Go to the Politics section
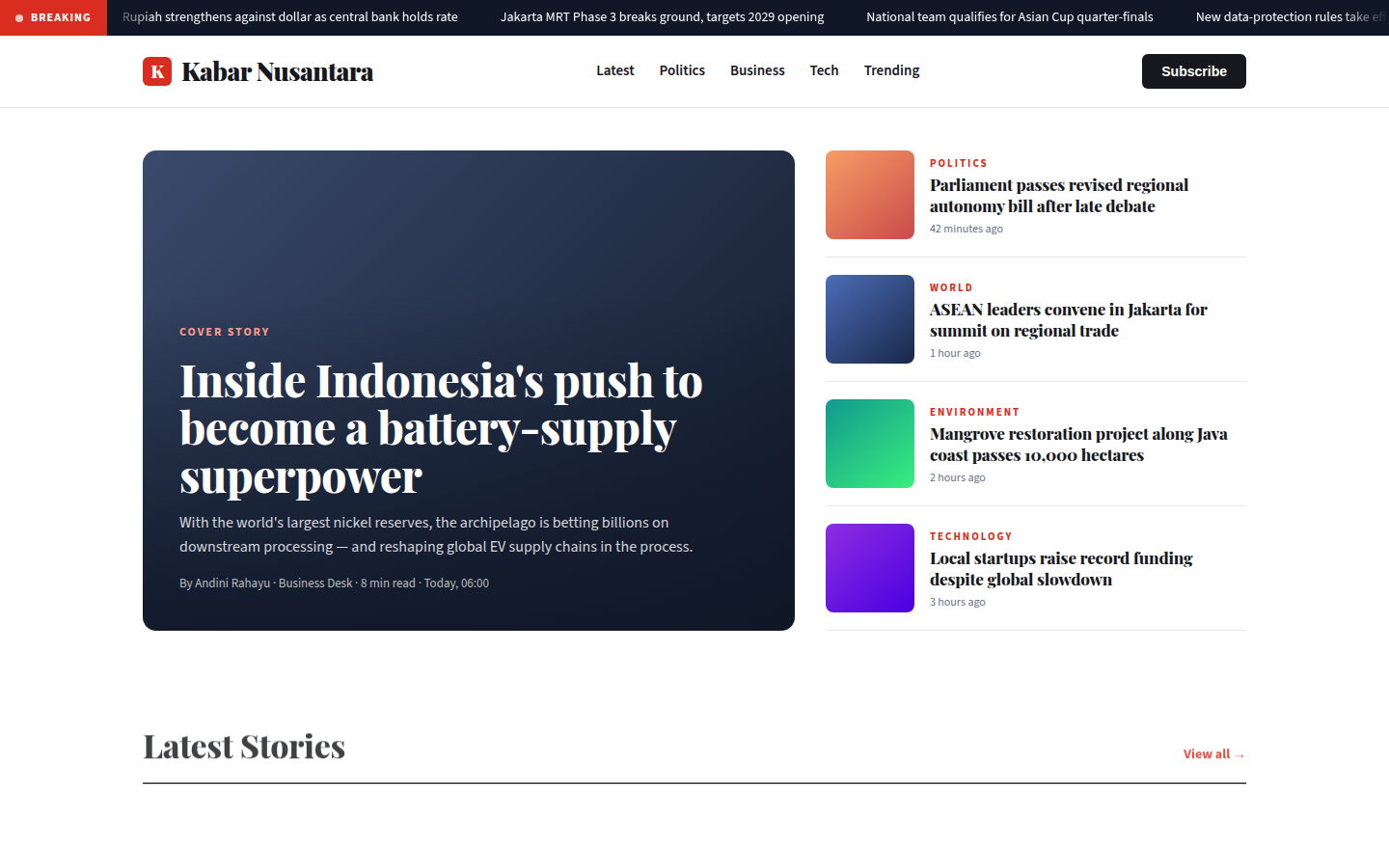 coord(682,70)
